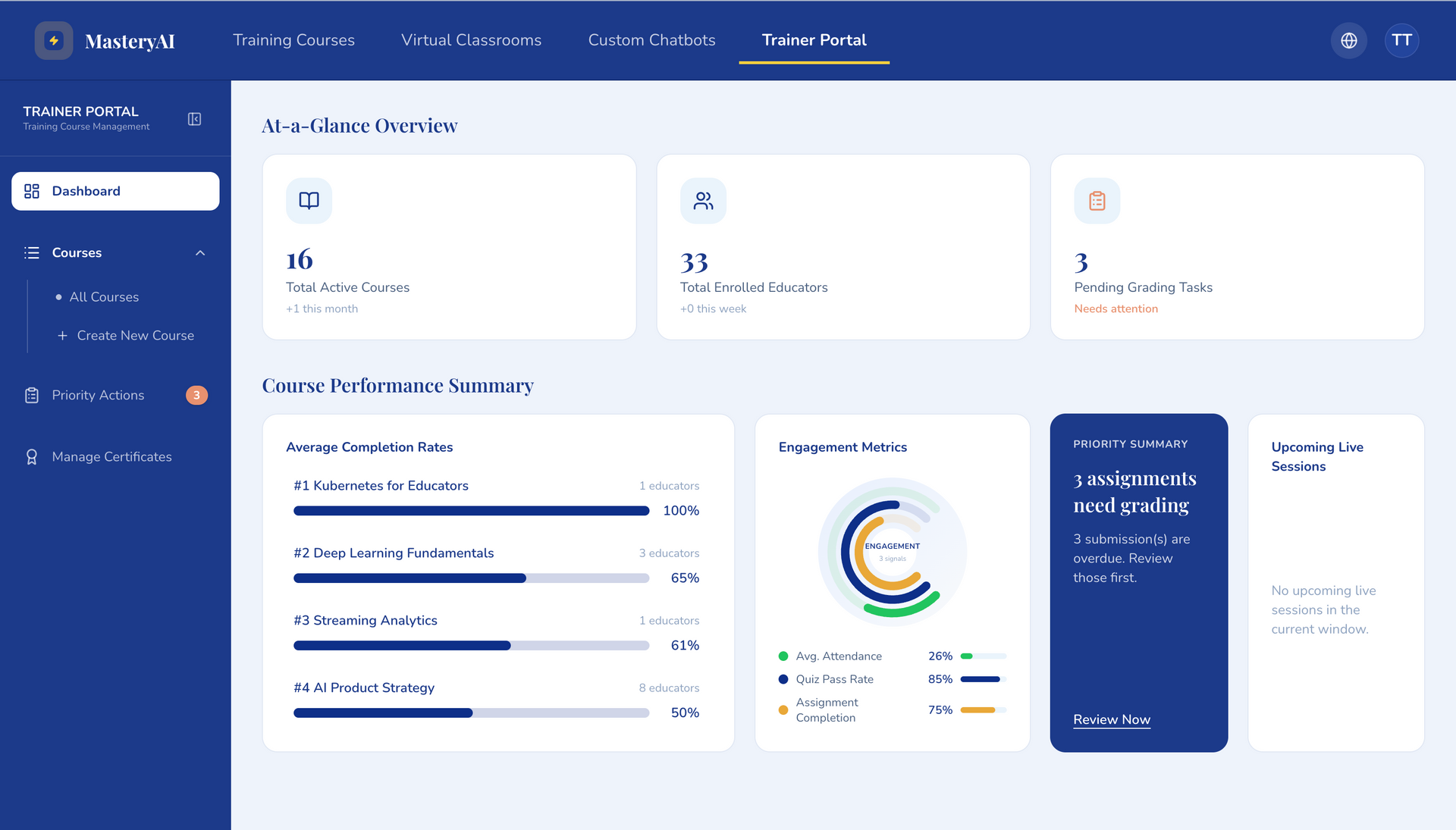This screenshot has height=830, width=1456.
Task: Click the Priority Actions badge showing 3
Action: pos(196,395)
